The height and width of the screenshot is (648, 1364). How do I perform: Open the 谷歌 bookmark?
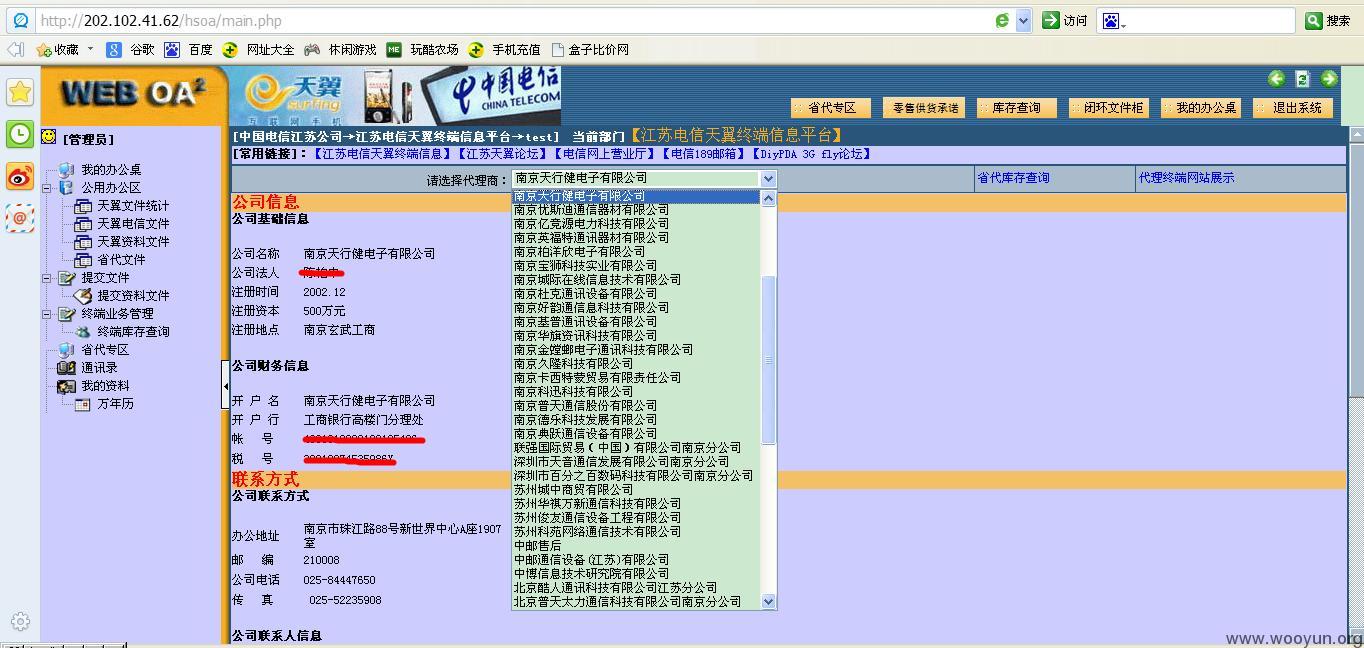click(131, 49)
